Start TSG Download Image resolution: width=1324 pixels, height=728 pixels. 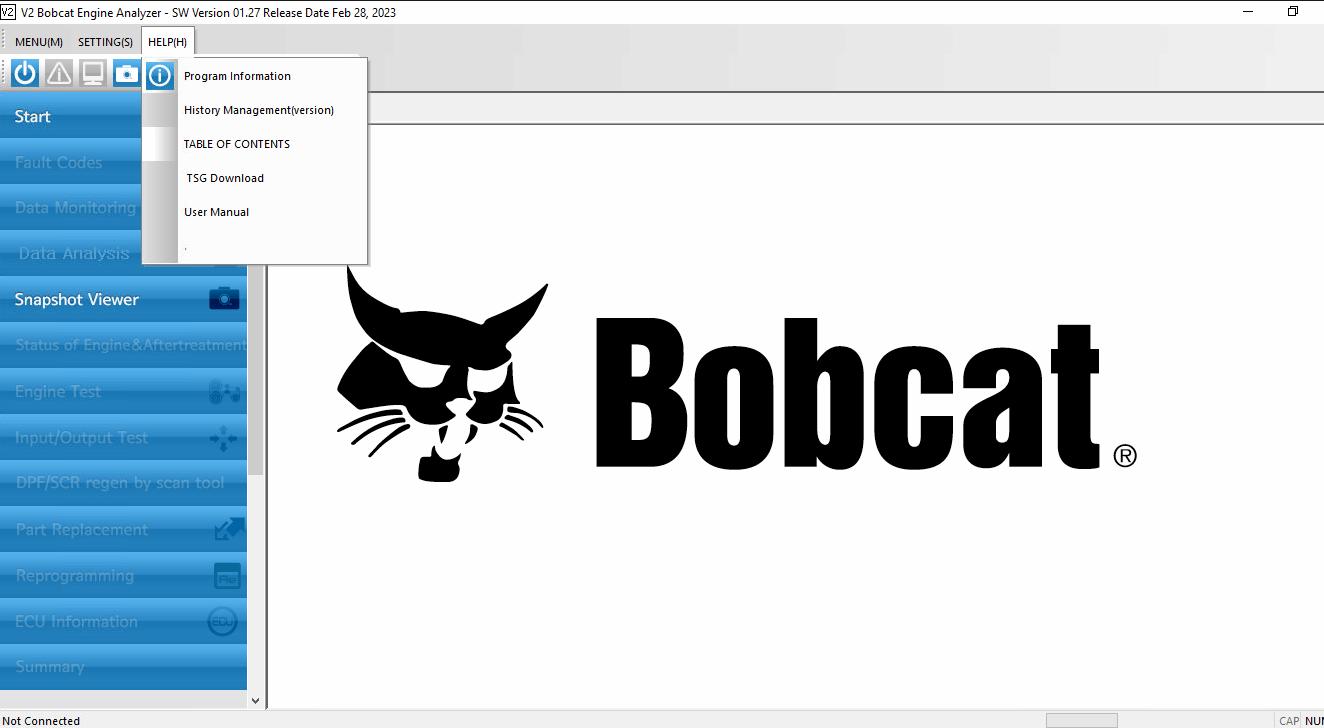(x=224, y=178)
